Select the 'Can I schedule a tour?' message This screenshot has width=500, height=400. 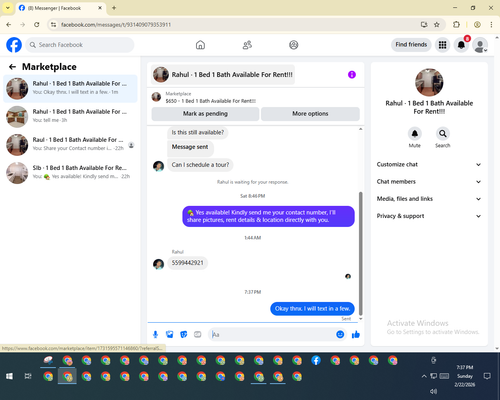coord(200,165)
